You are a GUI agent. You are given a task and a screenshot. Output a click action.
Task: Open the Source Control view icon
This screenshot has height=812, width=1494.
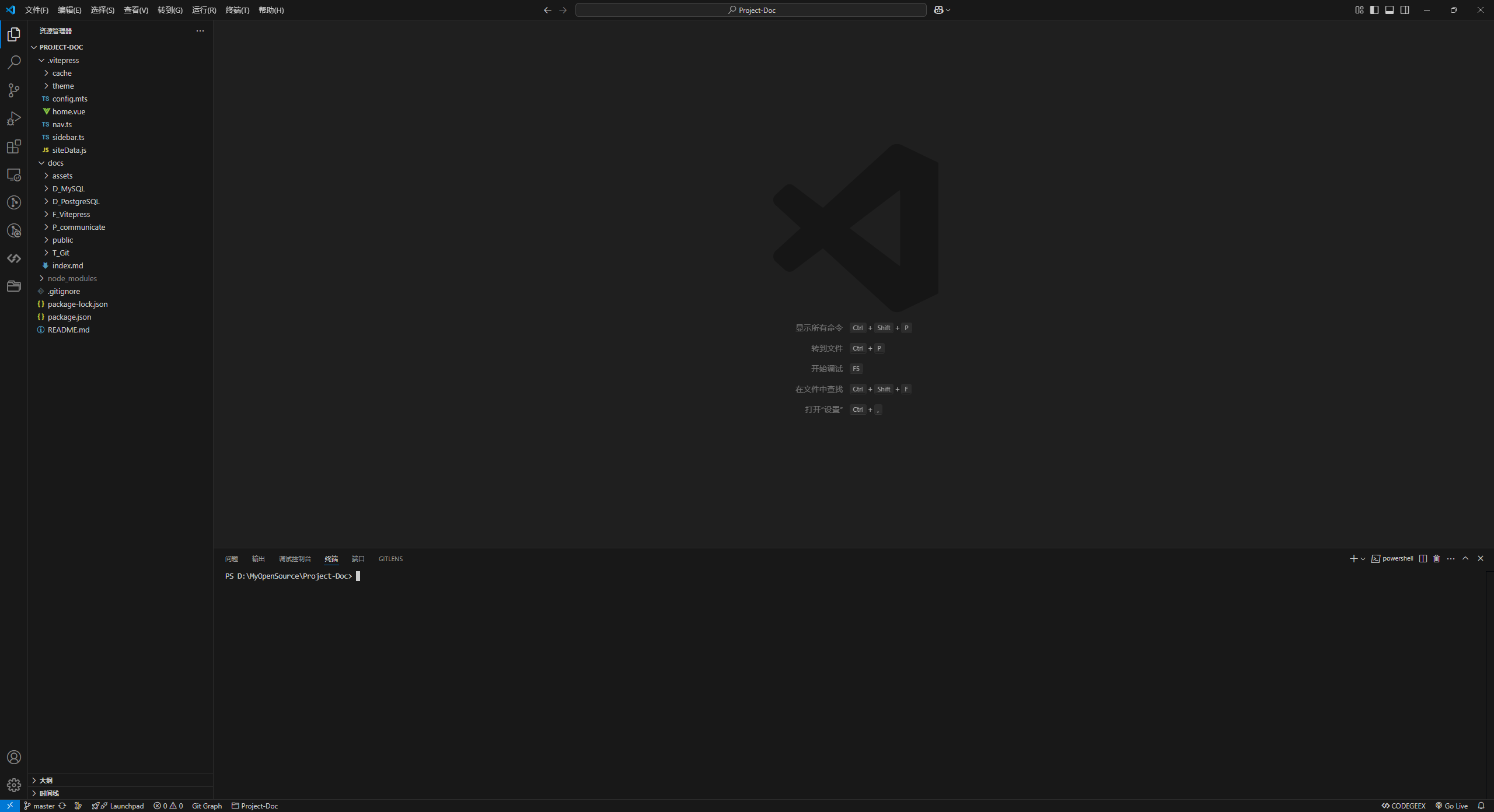click(x=14, y=90)
